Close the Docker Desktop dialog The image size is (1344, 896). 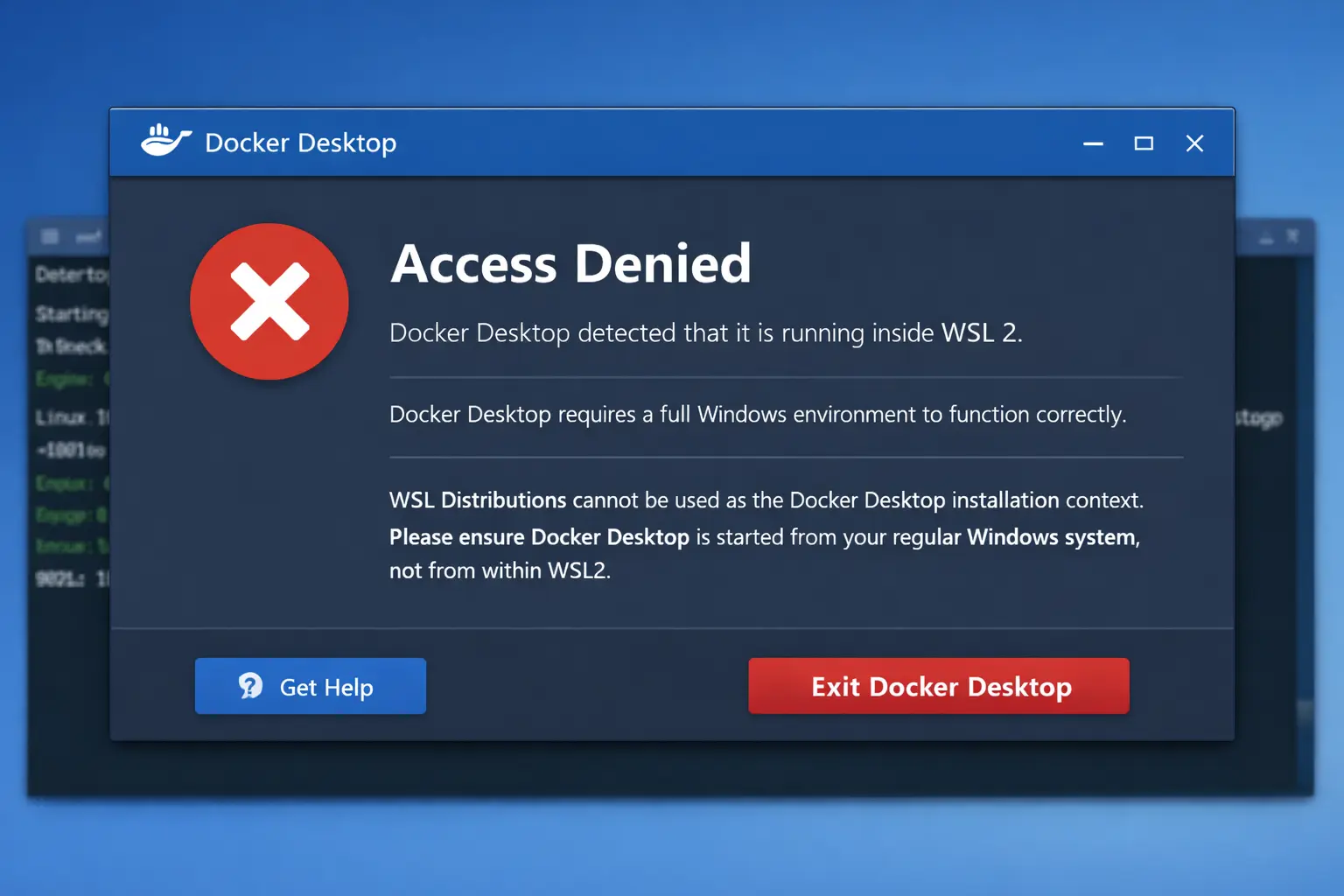pos(1194,143)
